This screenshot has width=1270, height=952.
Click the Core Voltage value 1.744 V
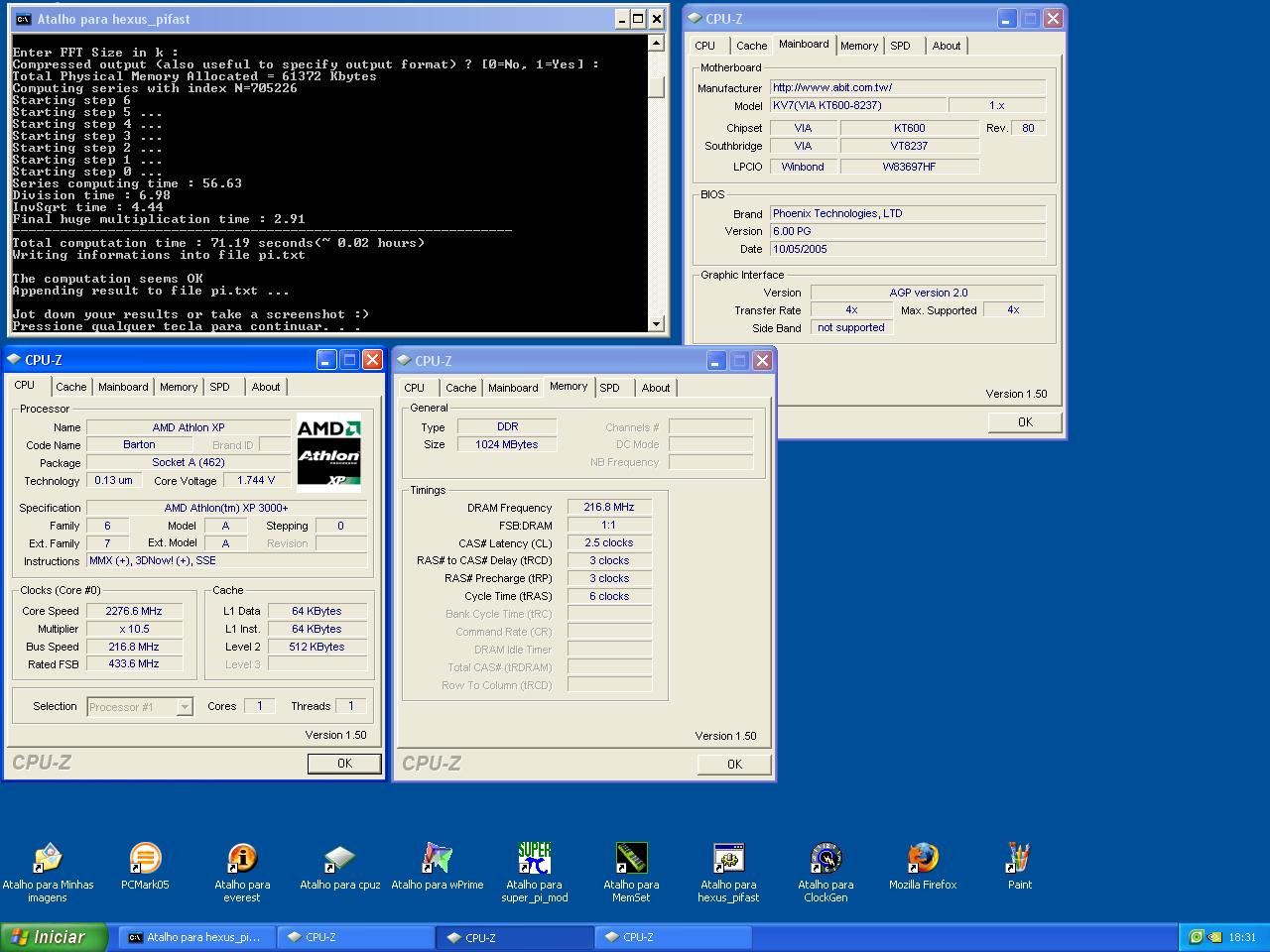point(257,480)
